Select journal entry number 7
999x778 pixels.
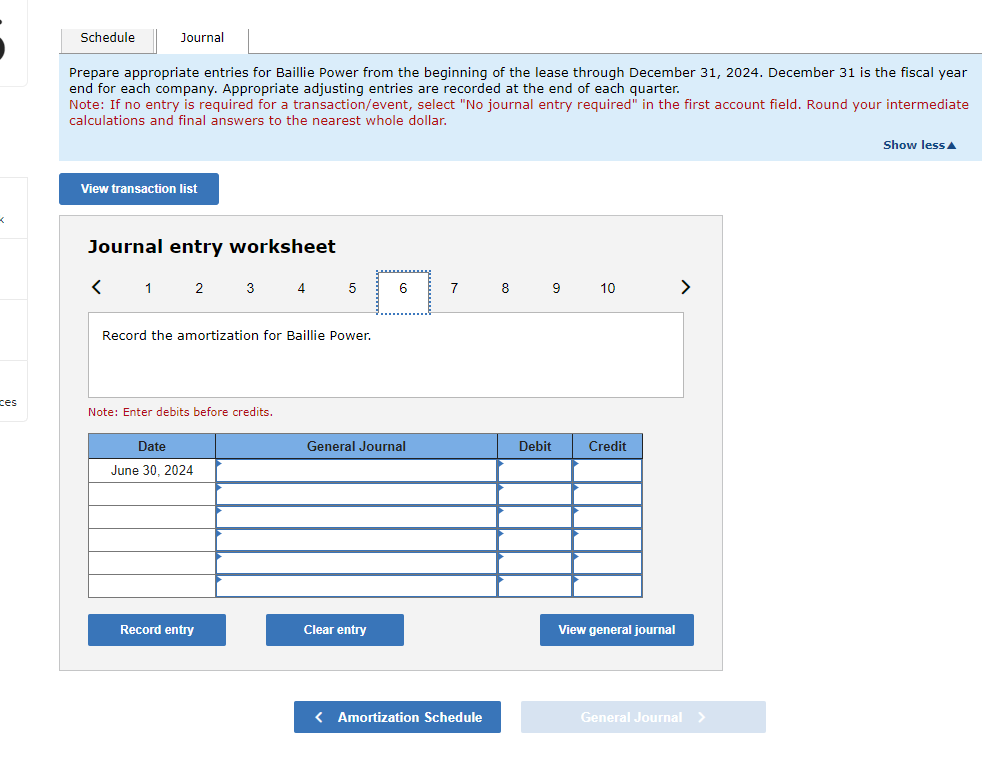[454, 288]
